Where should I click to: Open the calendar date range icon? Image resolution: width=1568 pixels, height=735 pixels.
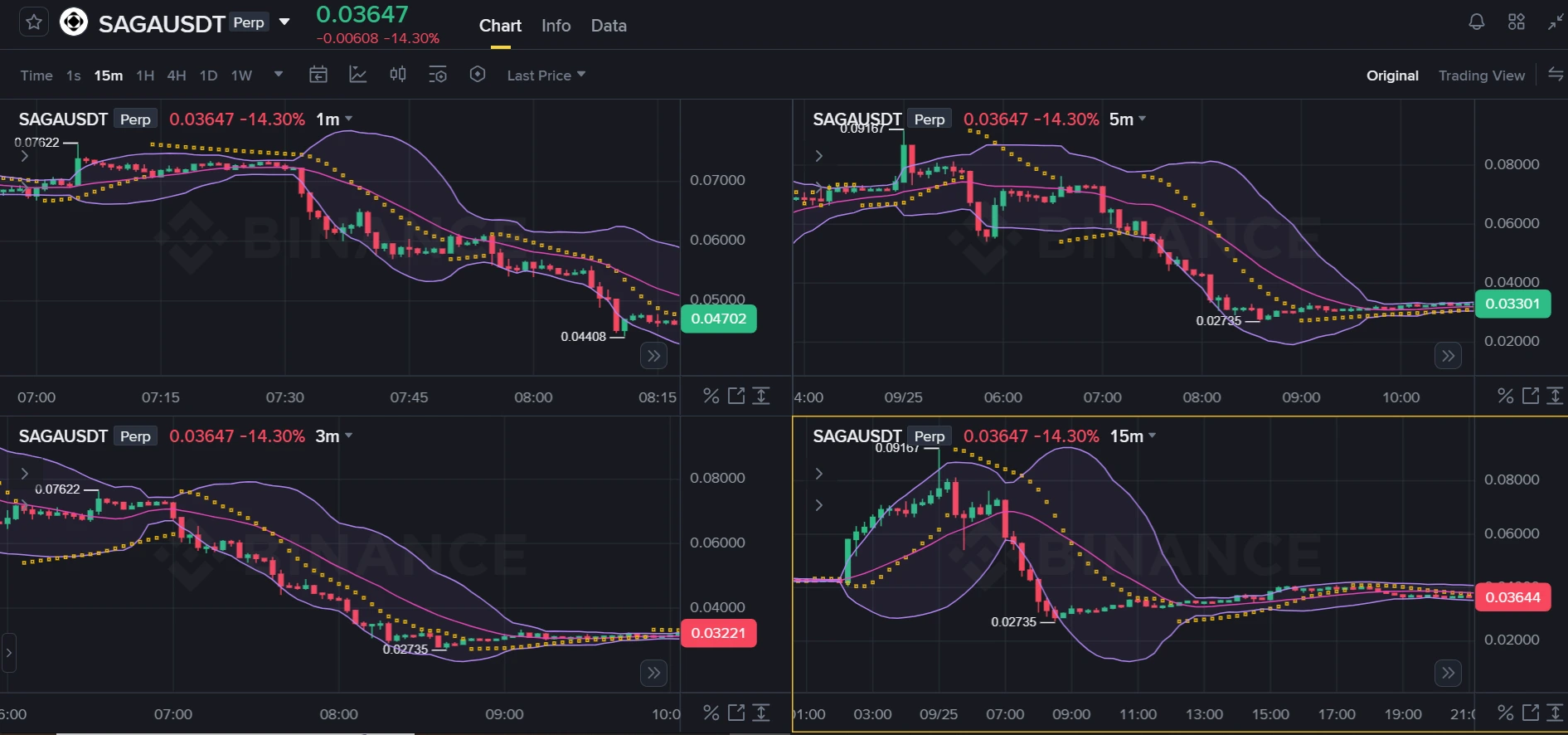click(x=318, y=75)
